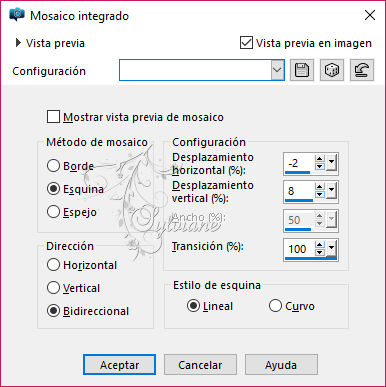Select the Curvo corner style

275,306
